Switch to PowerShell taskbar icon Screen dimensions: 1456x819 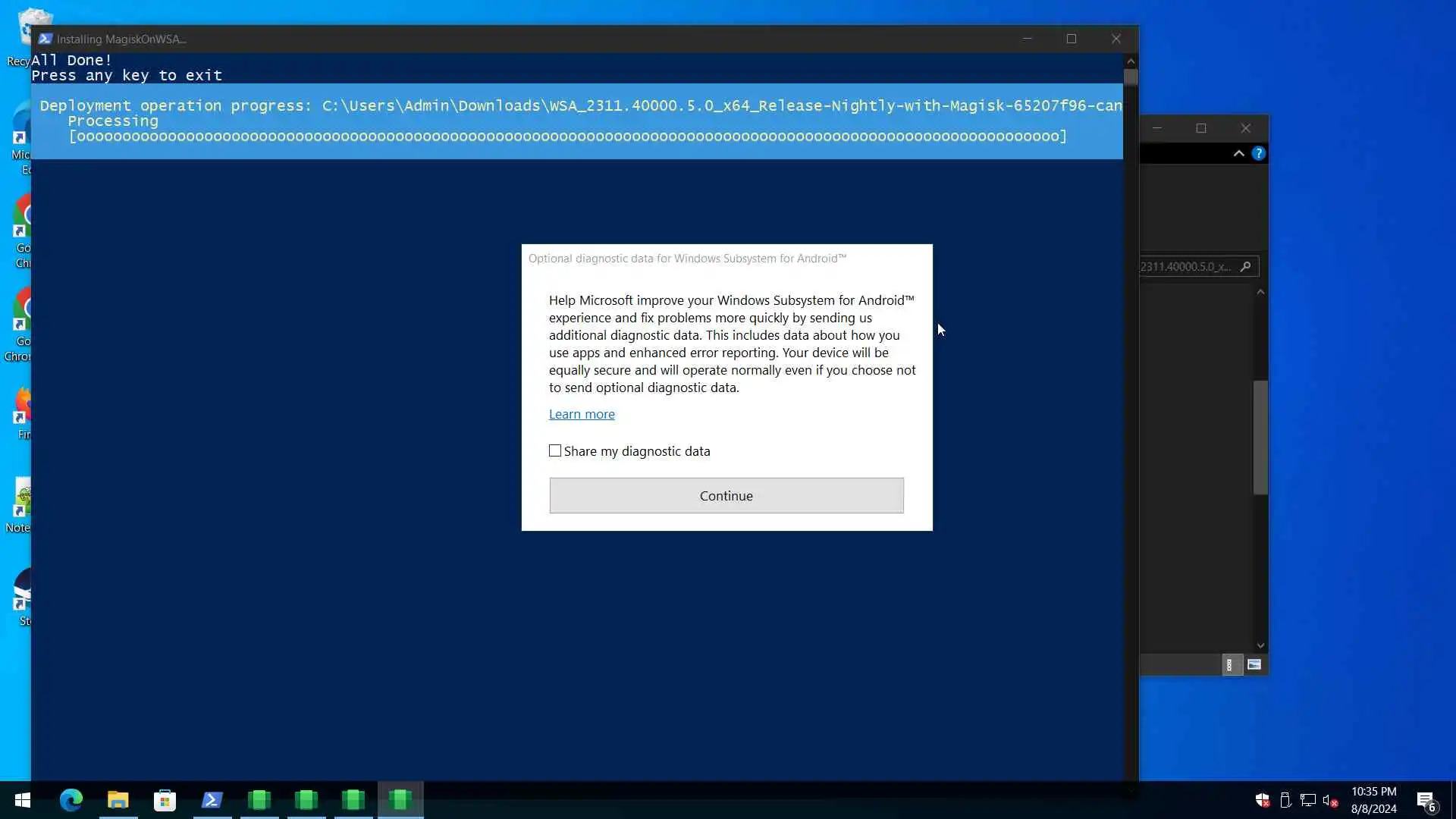(x=212, y=800)
